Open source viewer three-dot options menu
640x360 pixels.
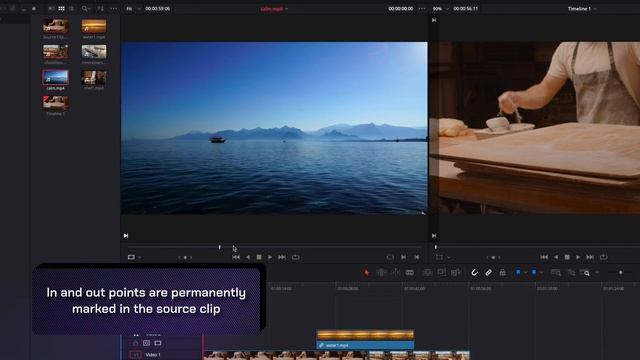(x=422, y=9)
